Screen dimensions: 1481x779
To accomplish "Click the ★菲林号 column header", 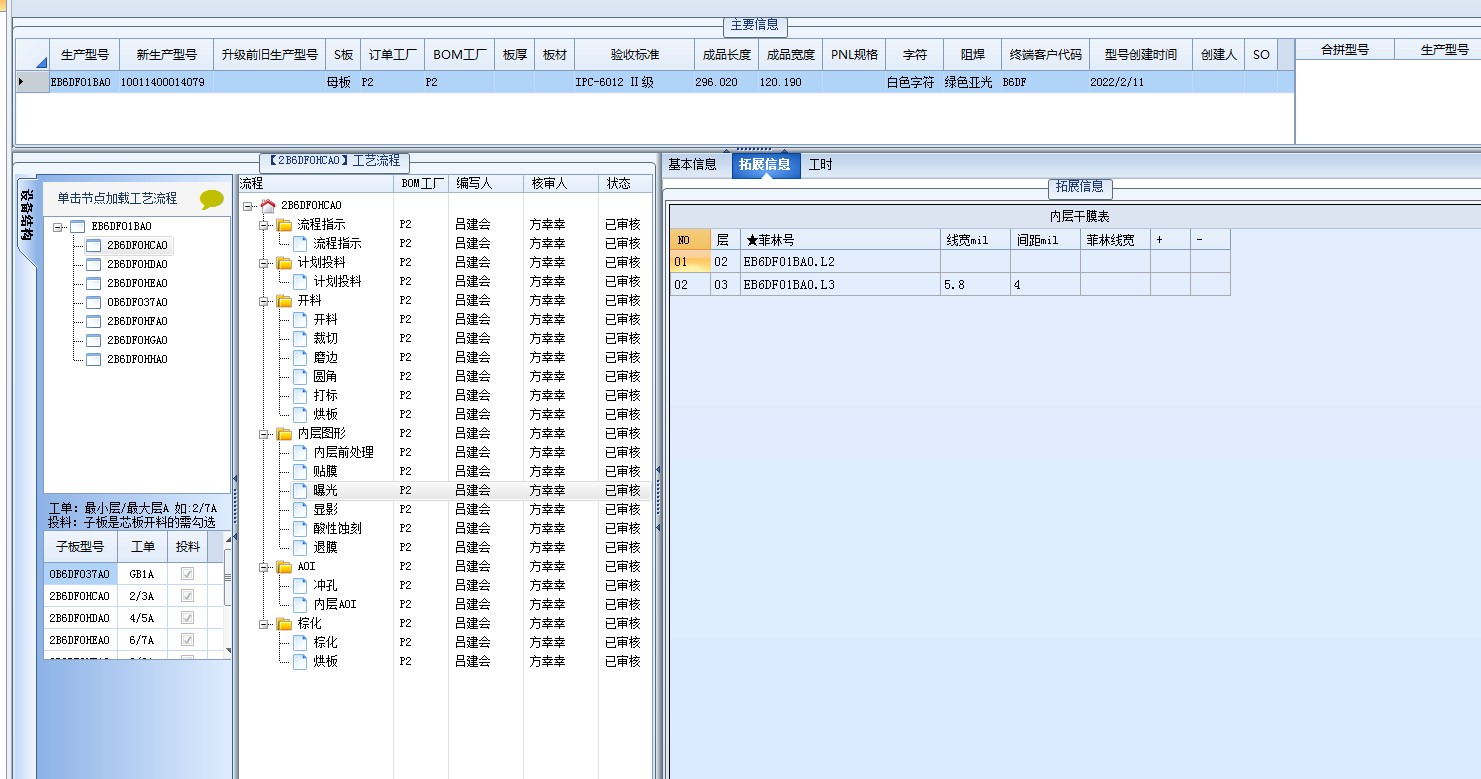I will (x=840, y=240).
